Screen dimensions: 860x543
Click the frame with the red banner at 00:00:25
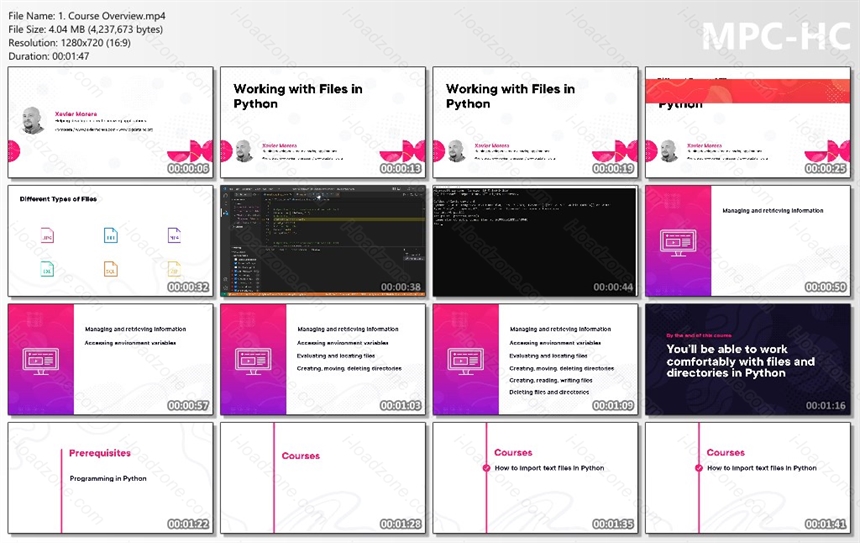(x=748, y=122)
